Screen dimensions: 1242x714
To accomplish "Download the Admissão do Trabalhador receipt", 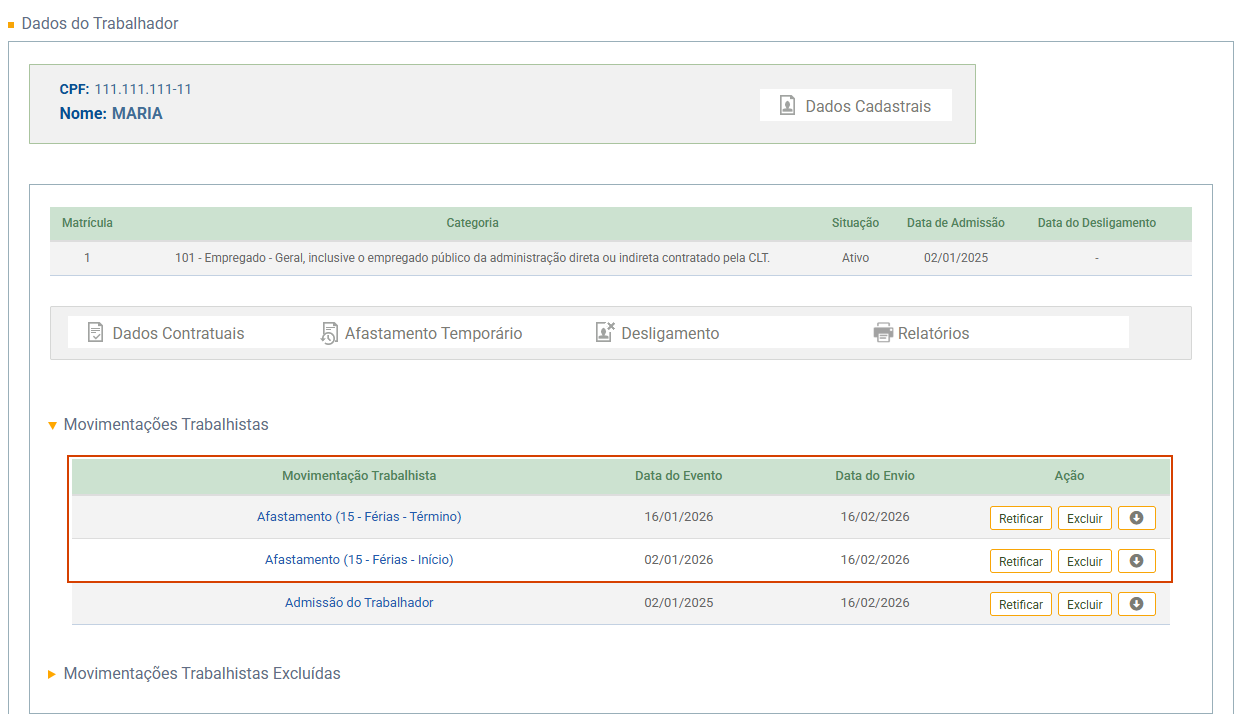I will (x=1136, y=604).
